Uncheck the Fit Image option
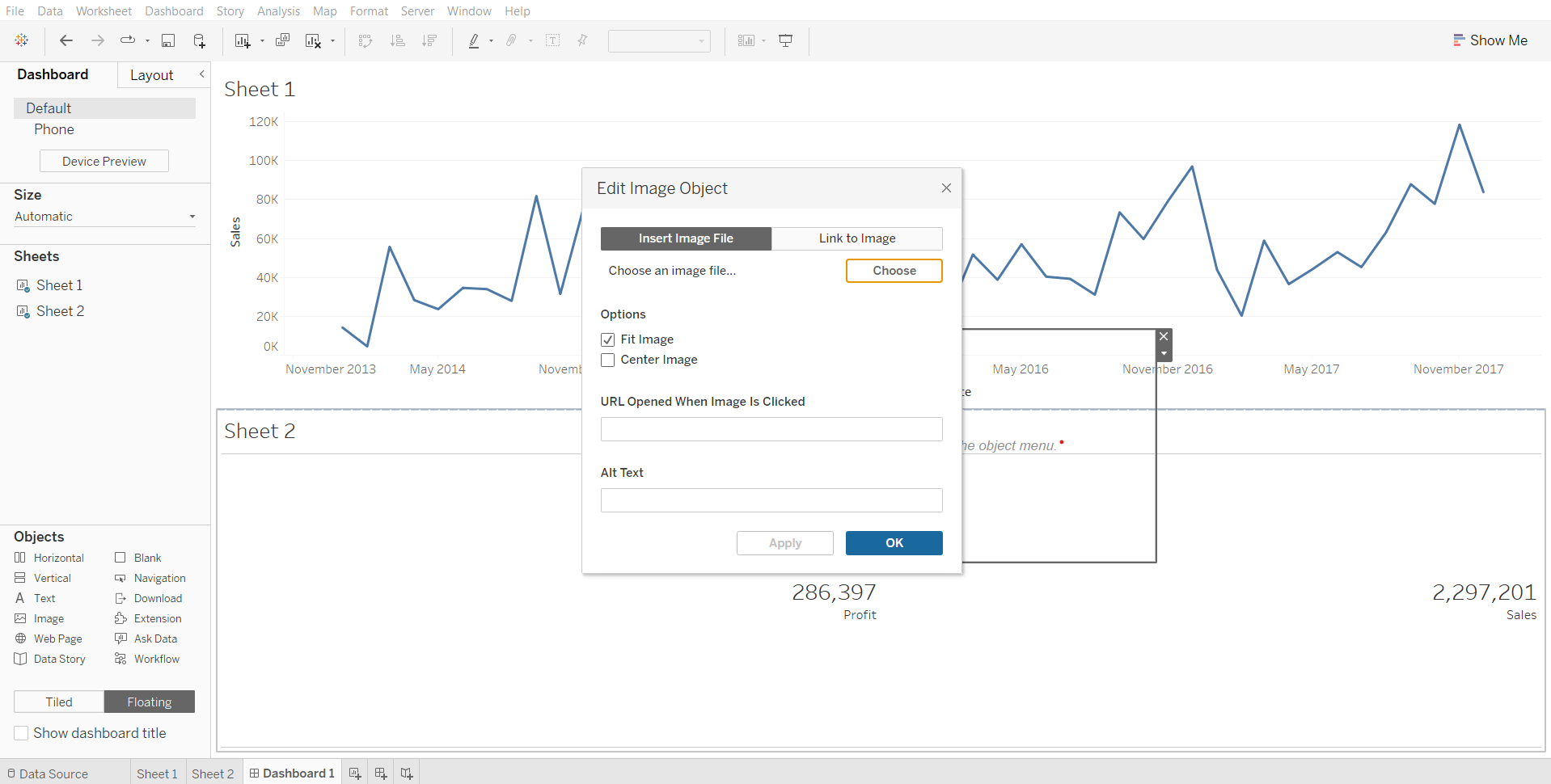Image resolution: width=1551 pixels, height=784 pixels. click(608, 339)
